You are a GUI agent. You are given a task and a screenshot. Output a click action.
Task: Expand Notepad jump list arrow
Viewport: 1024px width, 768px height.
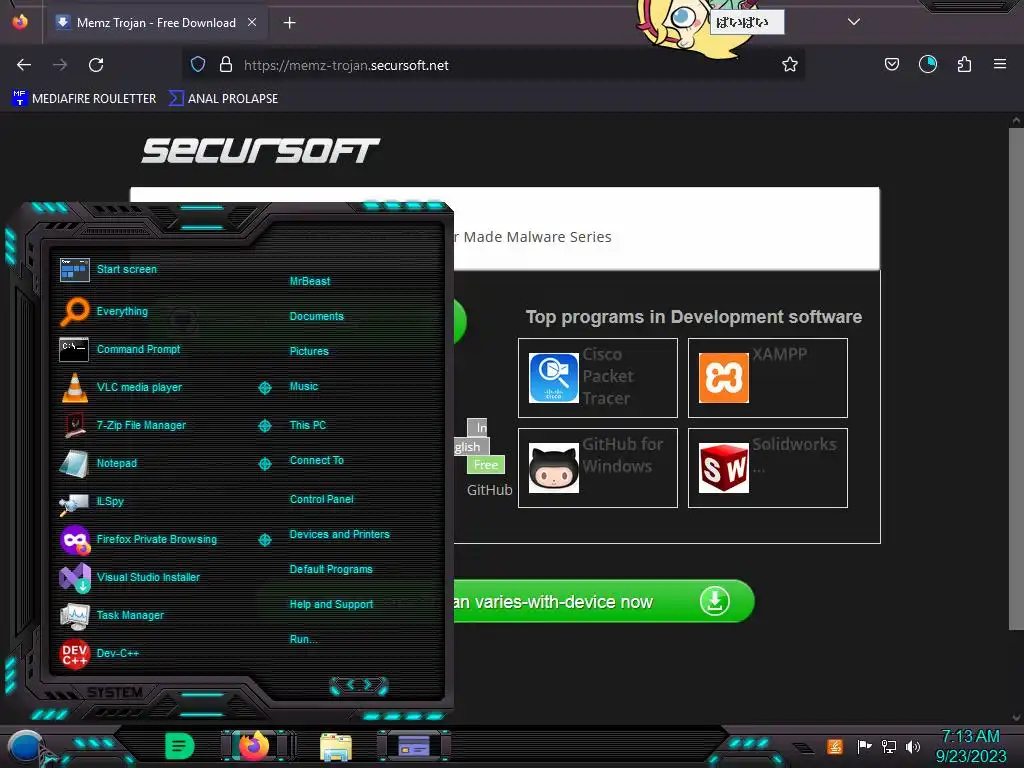pos(264,464)
